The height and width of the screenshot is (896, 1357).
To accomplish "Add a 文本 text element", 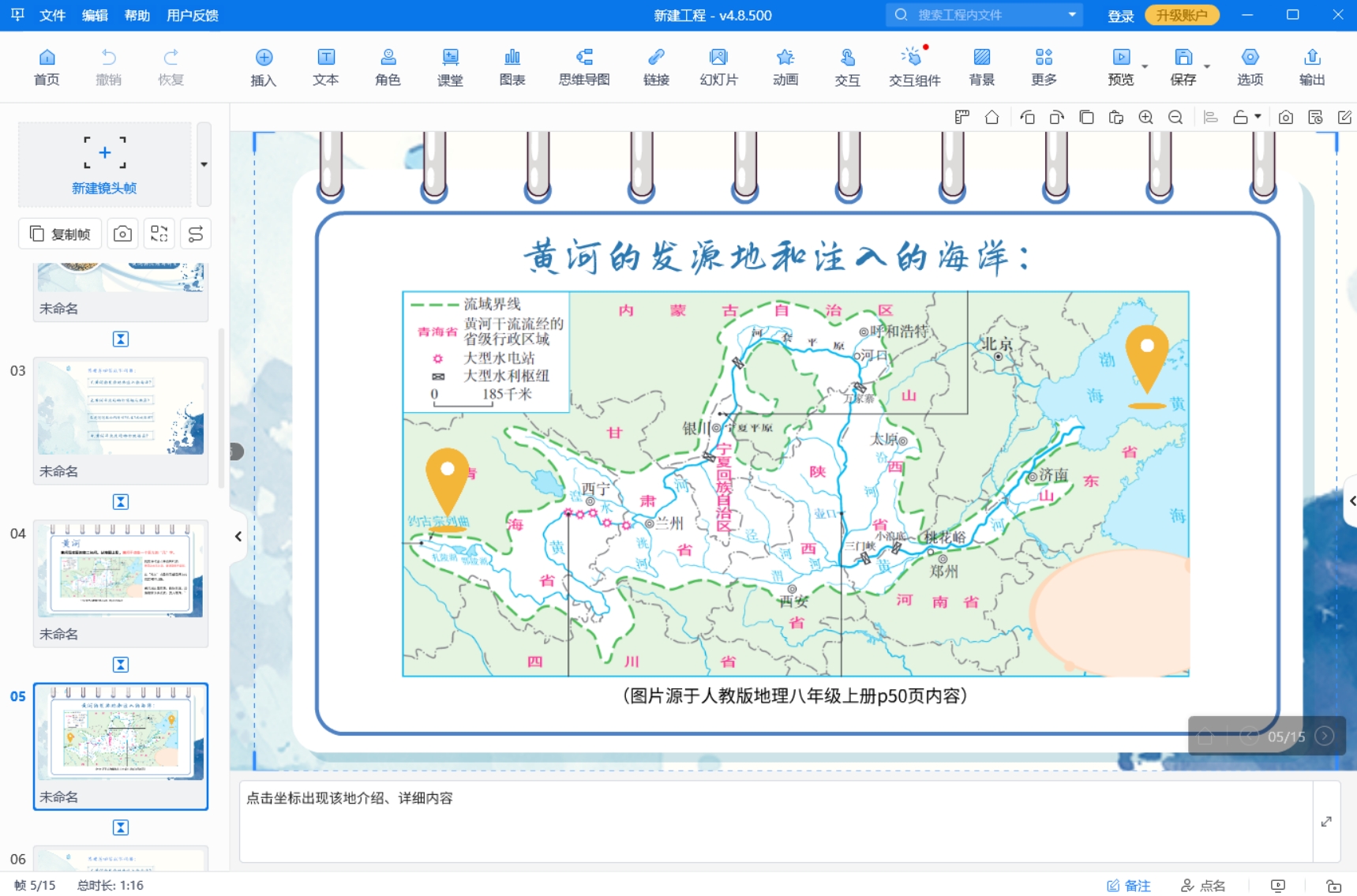I will (325, 67).
